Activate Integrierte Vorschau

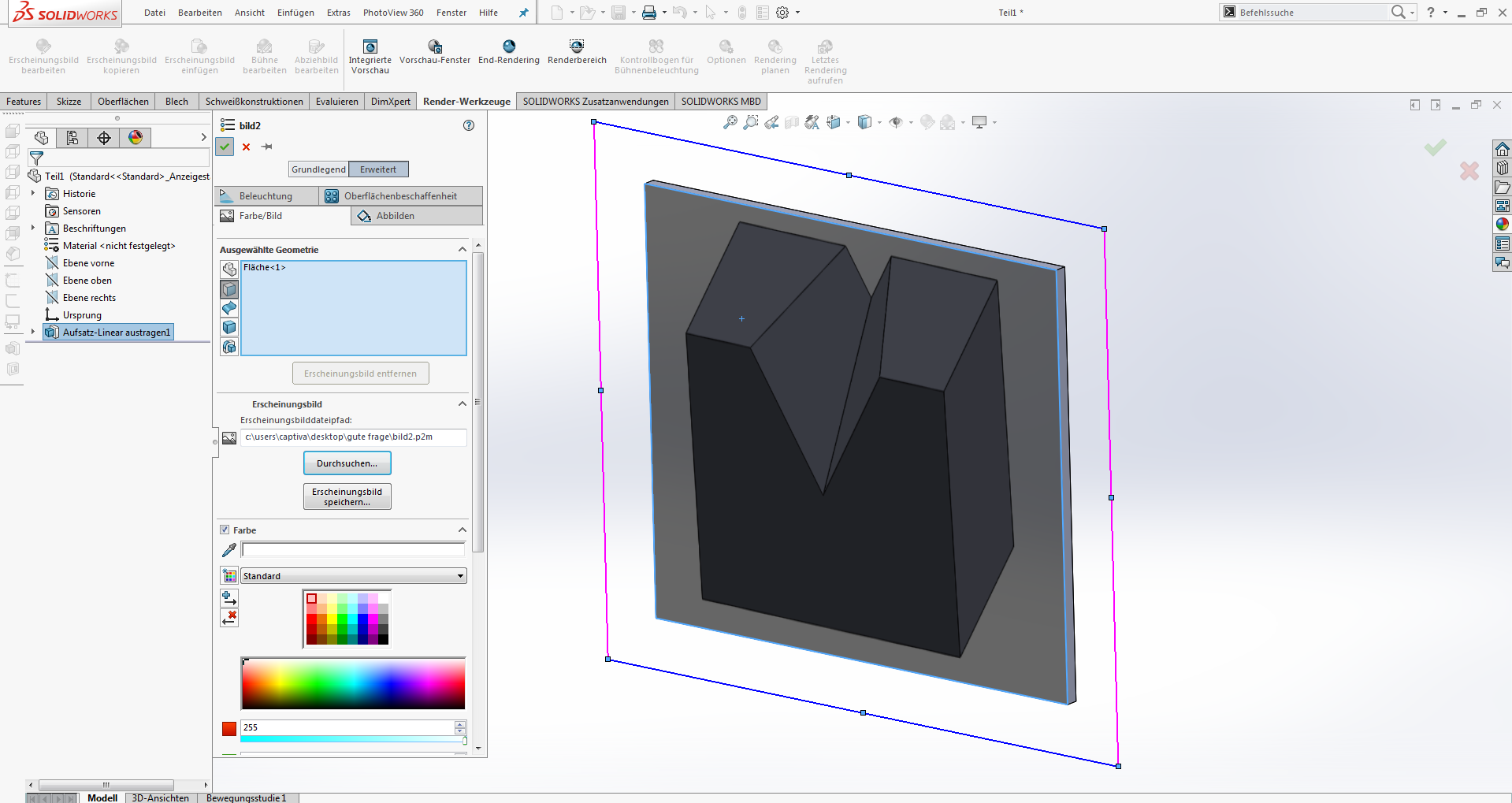coord(370,54)
